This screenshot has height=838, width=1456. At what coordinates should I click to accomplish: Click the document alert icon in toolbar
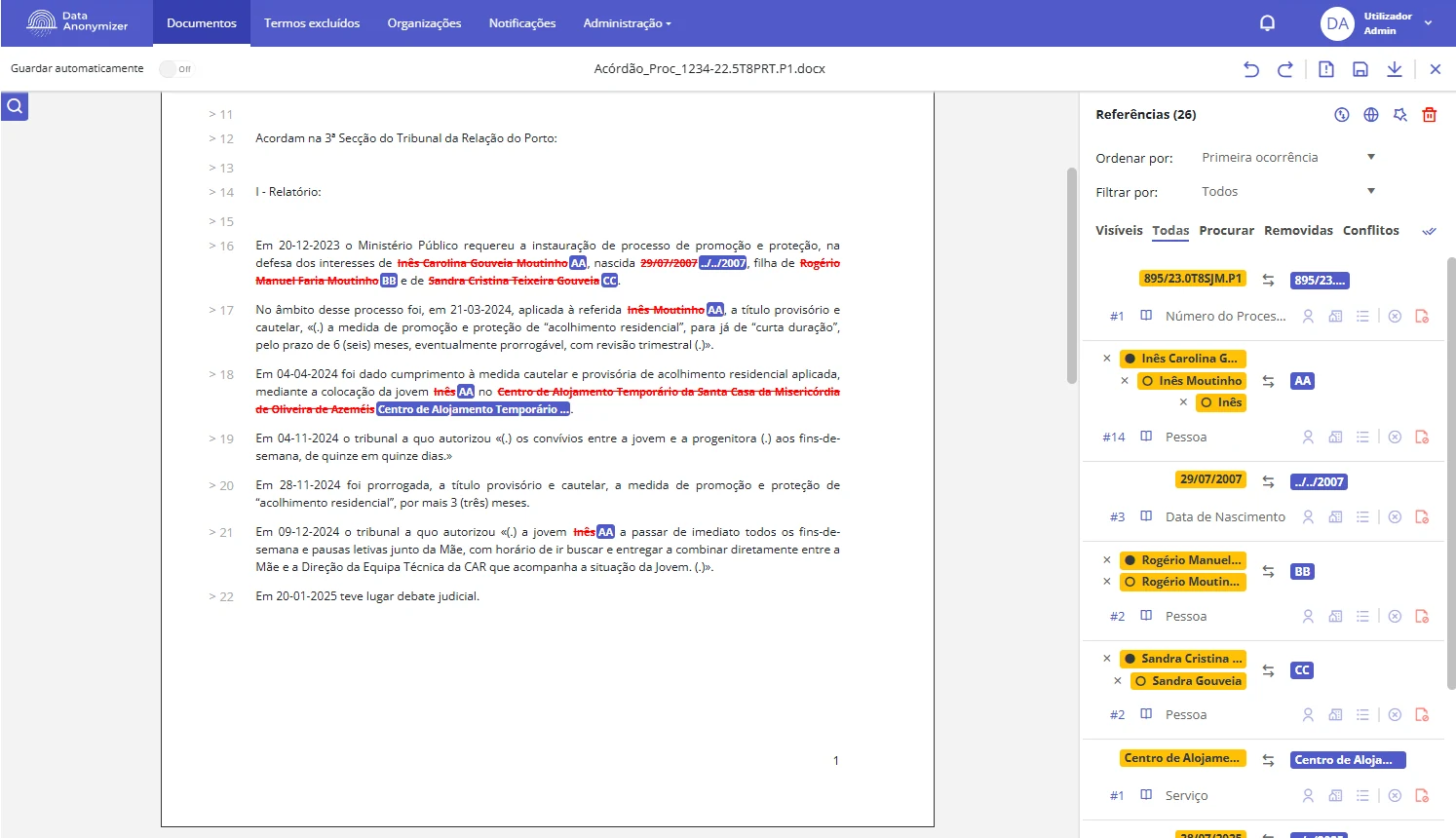click(x=1326, y=69)
